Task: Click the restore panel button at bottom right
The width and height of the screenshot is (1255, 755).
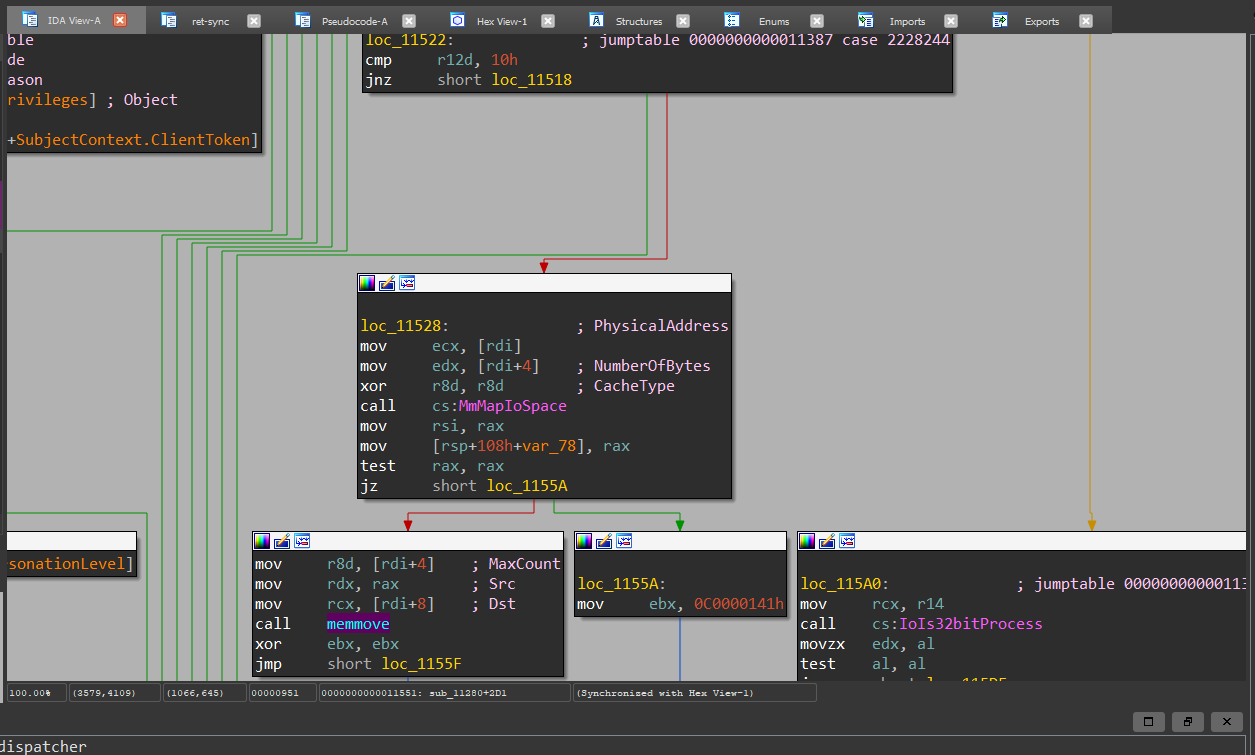Action: coord(1187,721)
